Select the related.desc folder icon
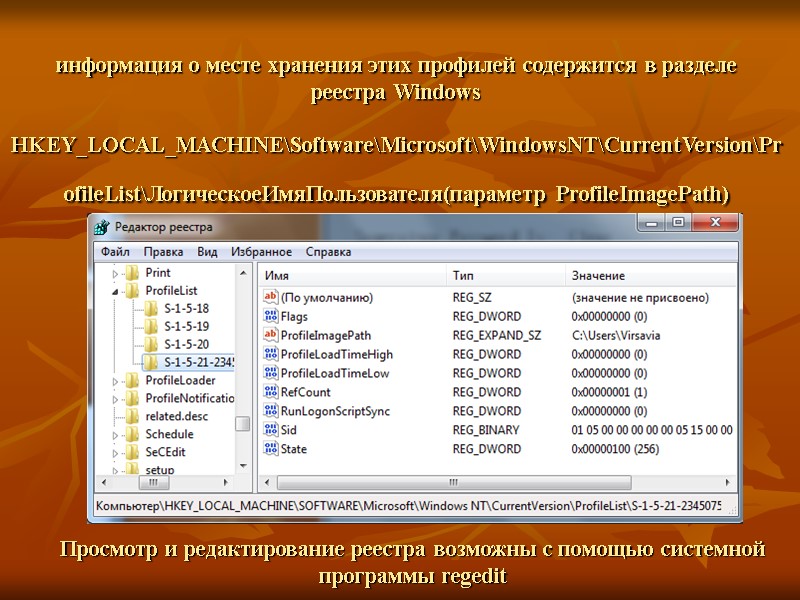This screenshot has width=800, height=600. (x=132, y=416)
